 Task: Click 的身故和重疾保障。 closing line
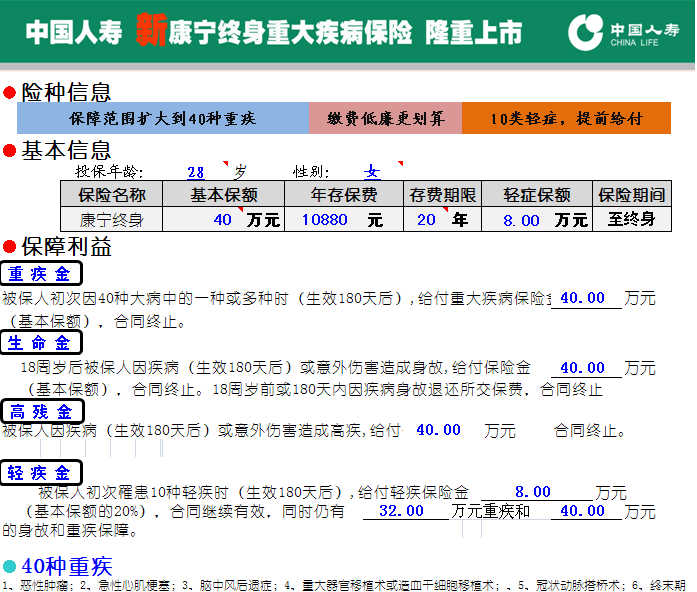point(70,530)
